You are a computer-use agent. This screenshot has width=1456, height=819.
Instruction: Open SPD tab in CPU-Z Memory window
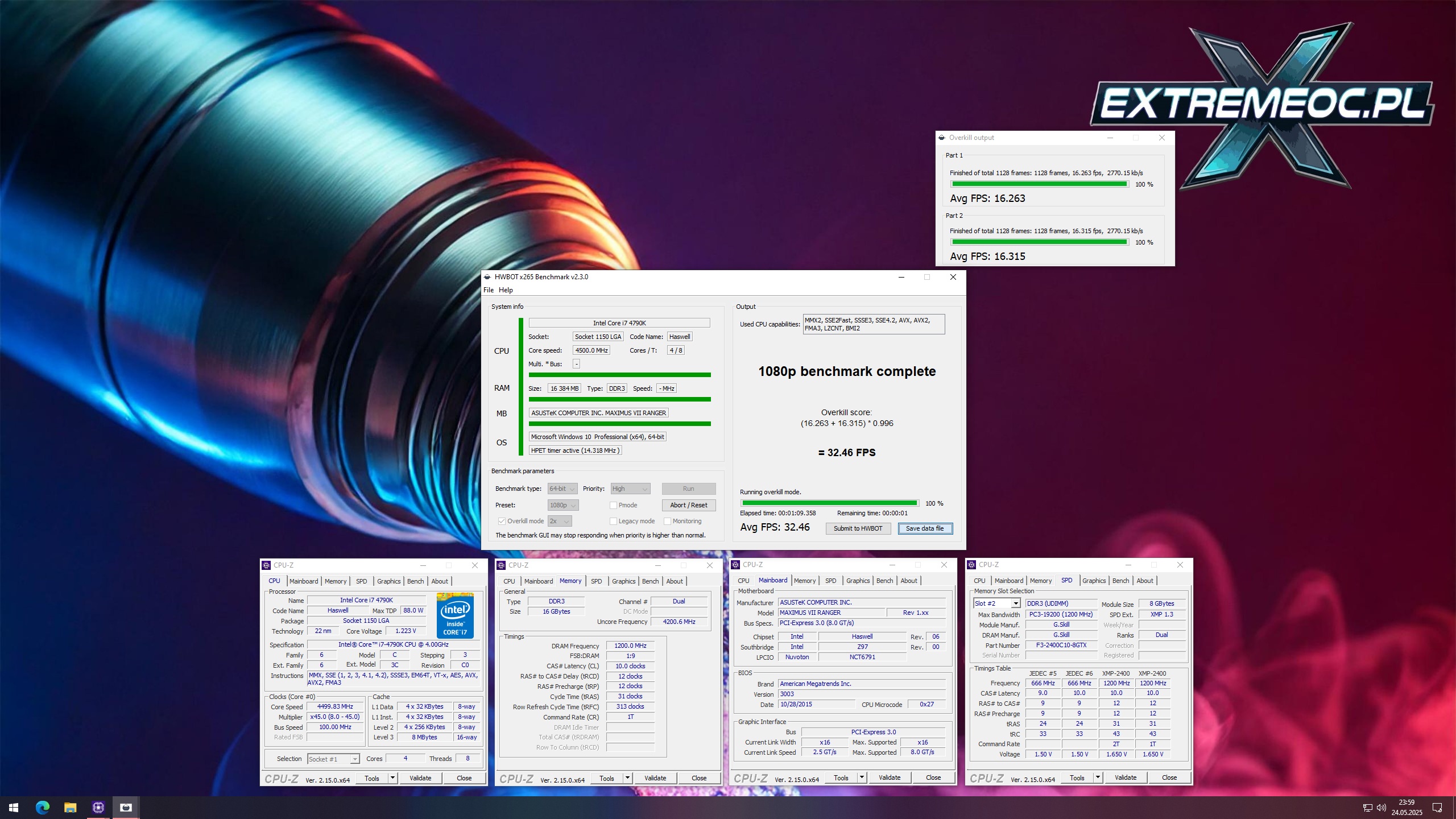tap(596, 581)
